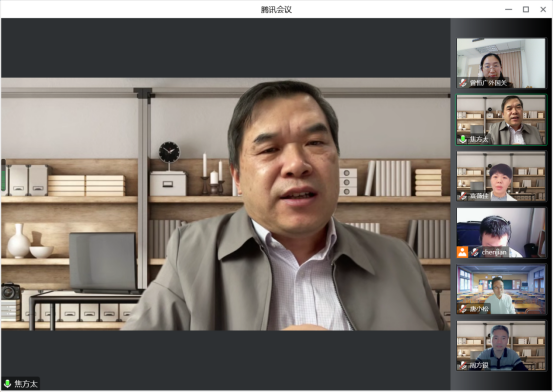
Task: Click muted mic icon next to chenjian
Action: [475, 252]
